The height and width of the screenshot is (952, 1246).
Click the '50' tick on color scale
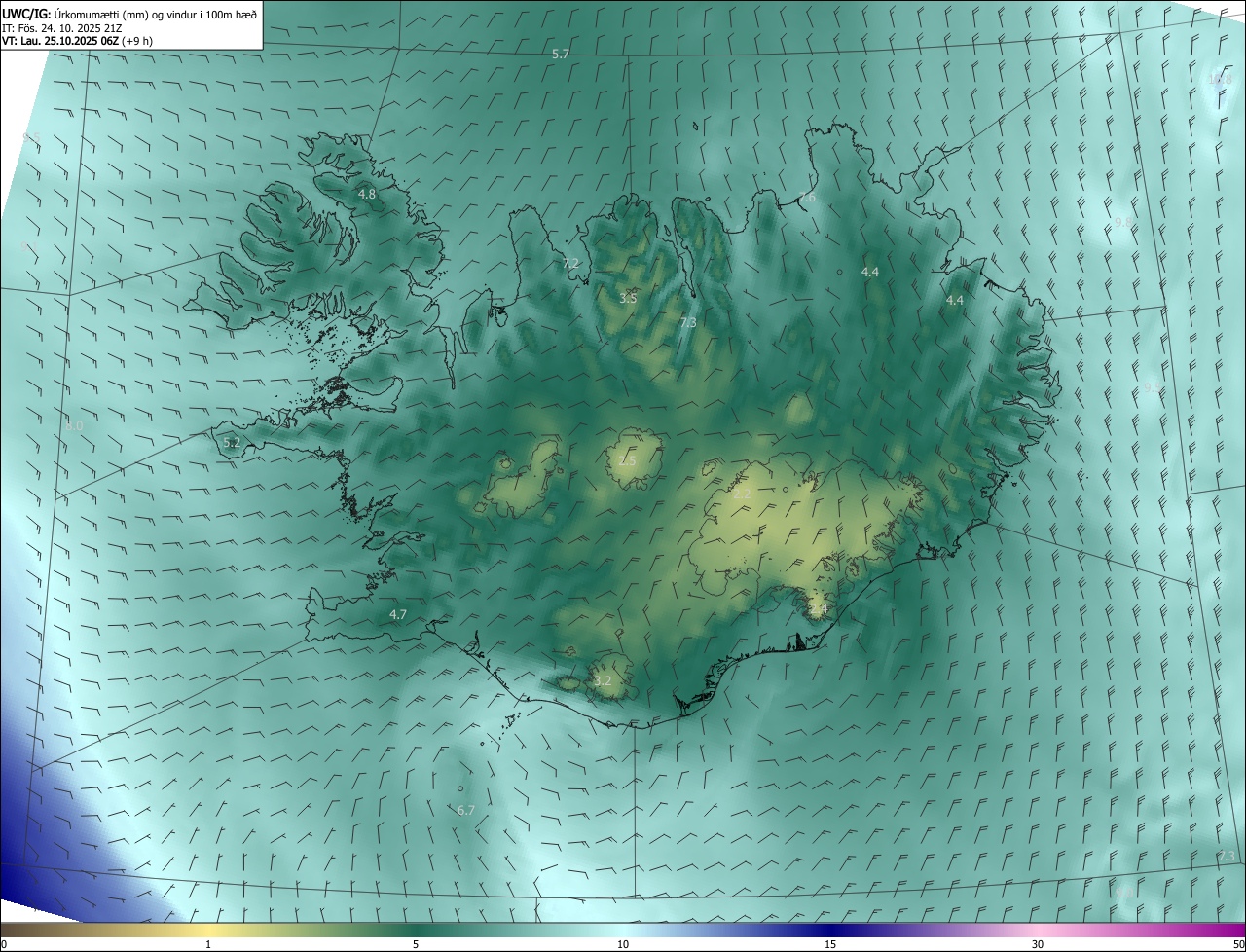[1238, 944]
